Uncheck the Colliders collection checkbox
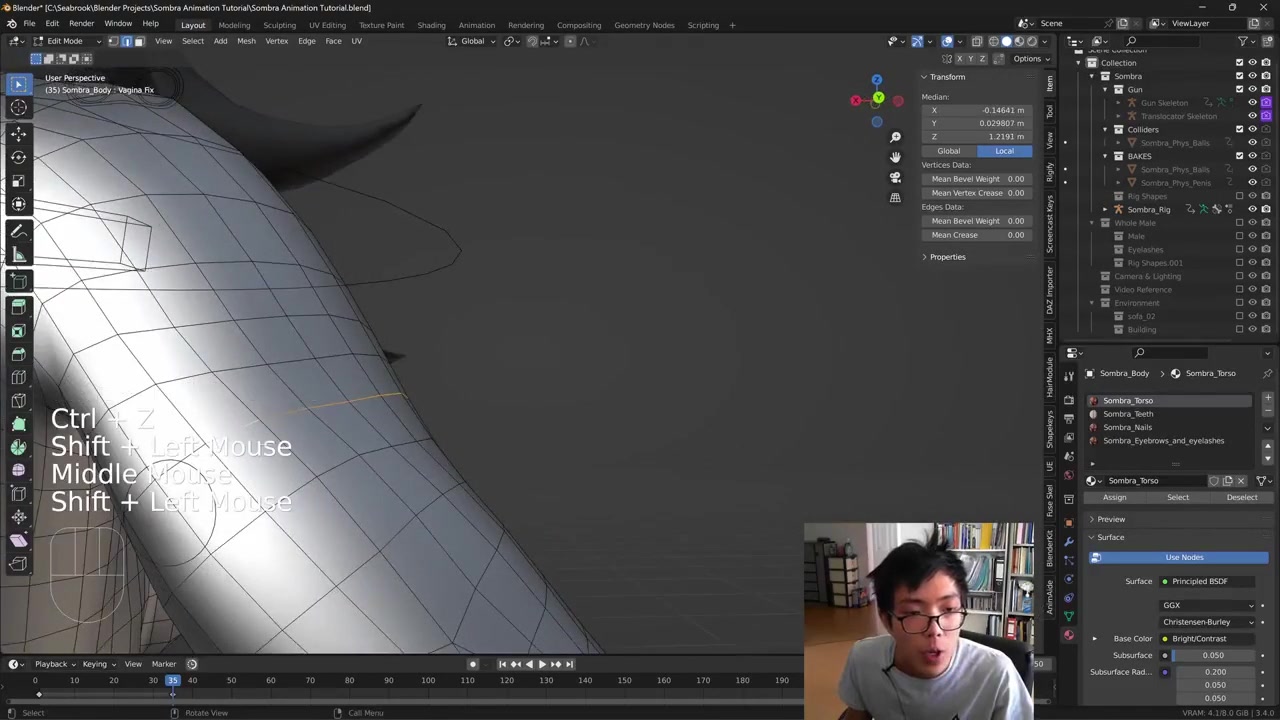Image resolution: width=1280 pixels, height=720 pixels. [x=1239, y=129]
